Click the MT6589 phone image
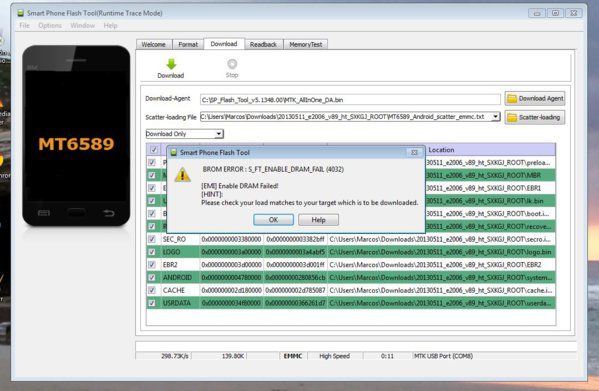The width and height of the screenshot is (599, 391). click(76, 136)
